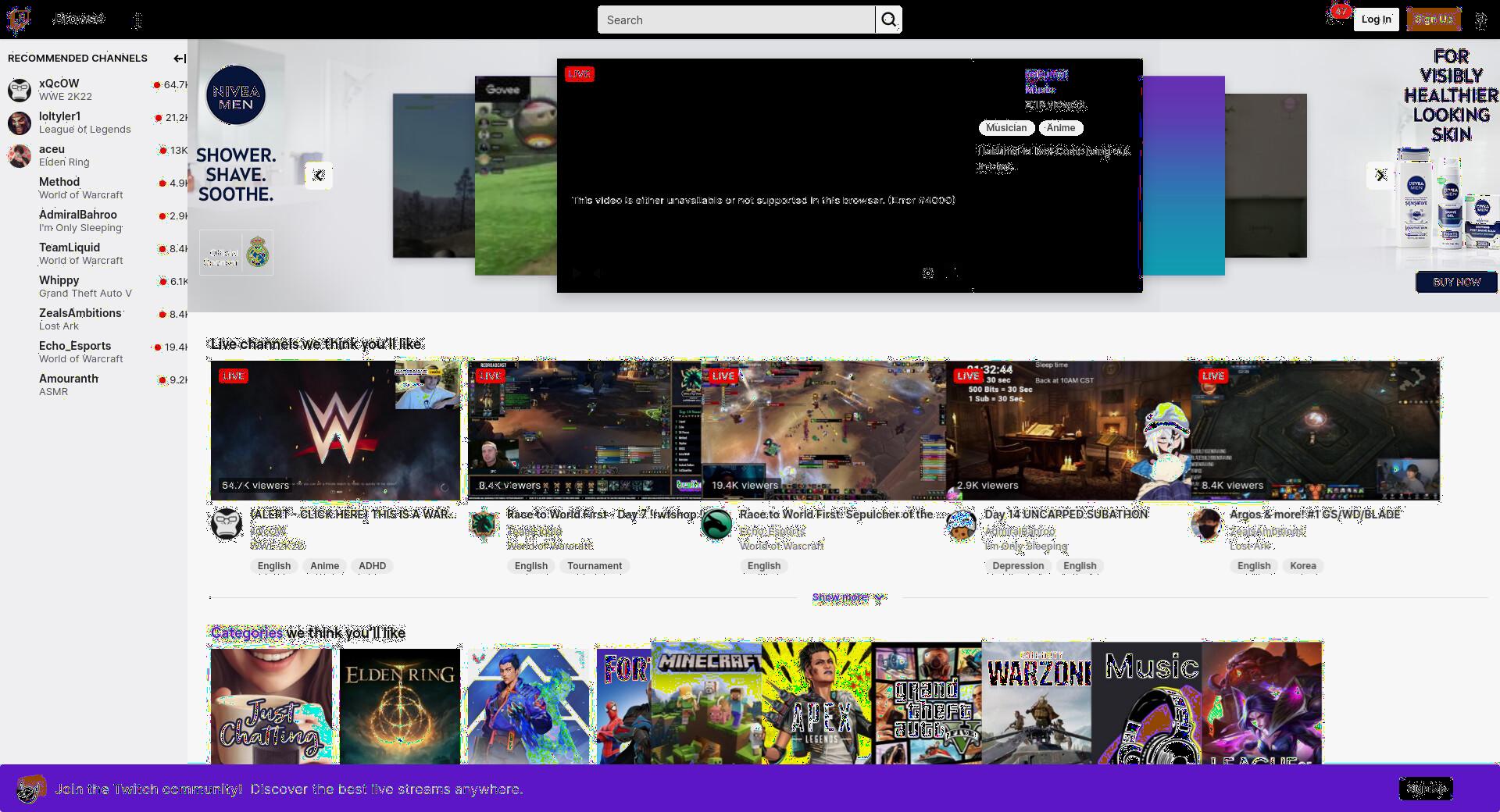
Task: Collapse the Recommended Channels sidebar
Action: tap(179, 59)
